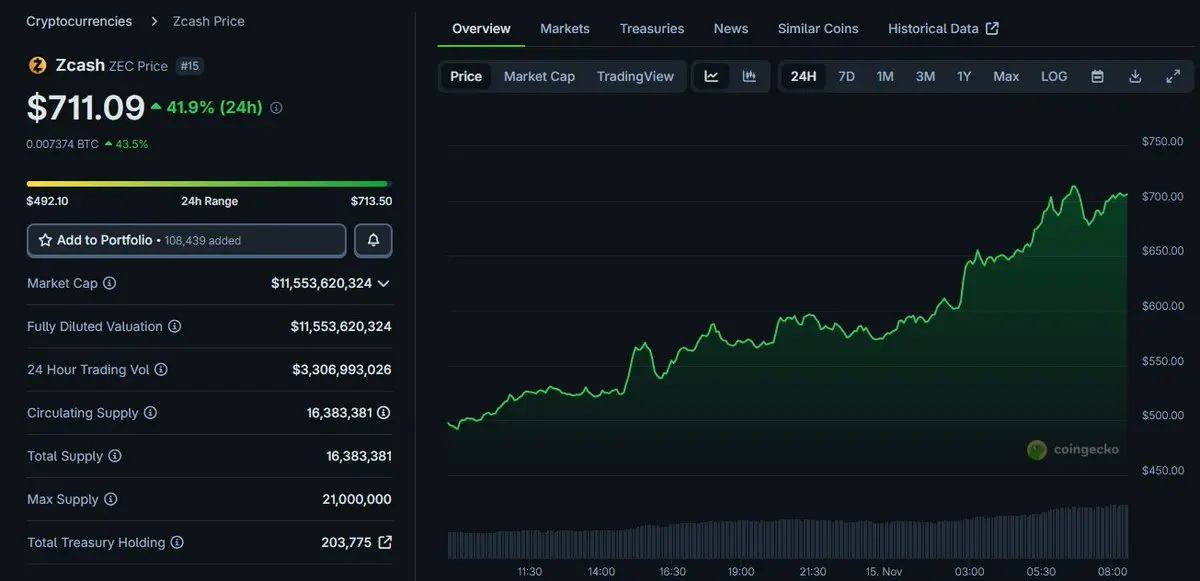The width and height of the screenshot is (1200, 581).
Task: Go to Cryptocurrencies breadcrumb link
Action: [x=79, y=21]
